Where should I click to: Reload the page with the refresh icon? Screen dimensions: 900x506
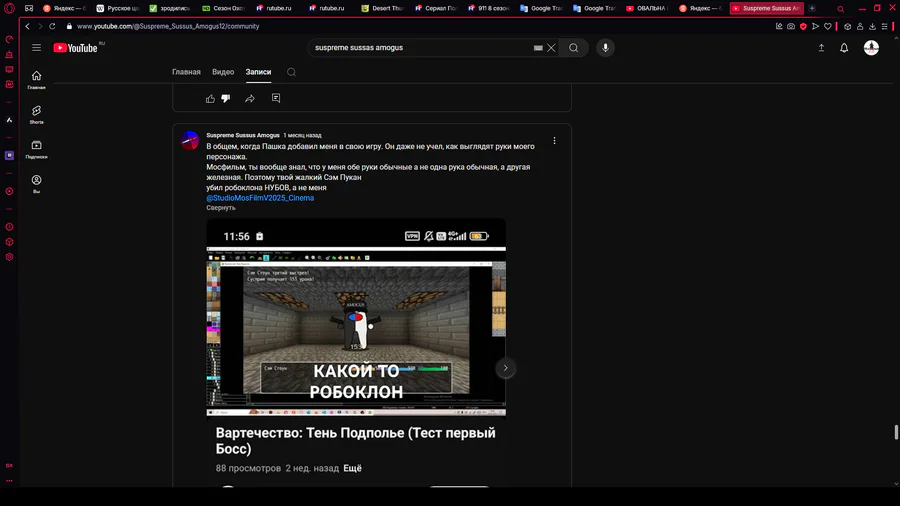(52, 26)
